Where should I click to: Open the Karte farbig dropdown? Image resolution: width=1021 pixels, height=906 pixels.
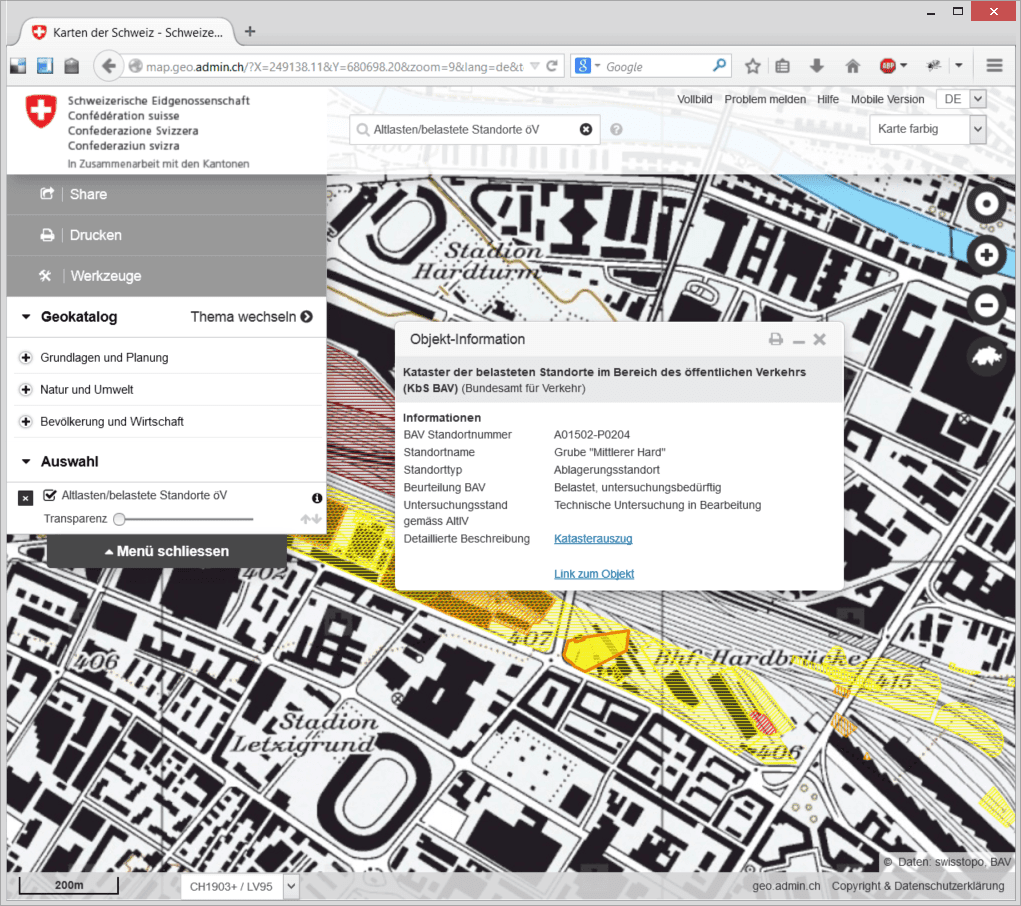click(x=927, y=129)
